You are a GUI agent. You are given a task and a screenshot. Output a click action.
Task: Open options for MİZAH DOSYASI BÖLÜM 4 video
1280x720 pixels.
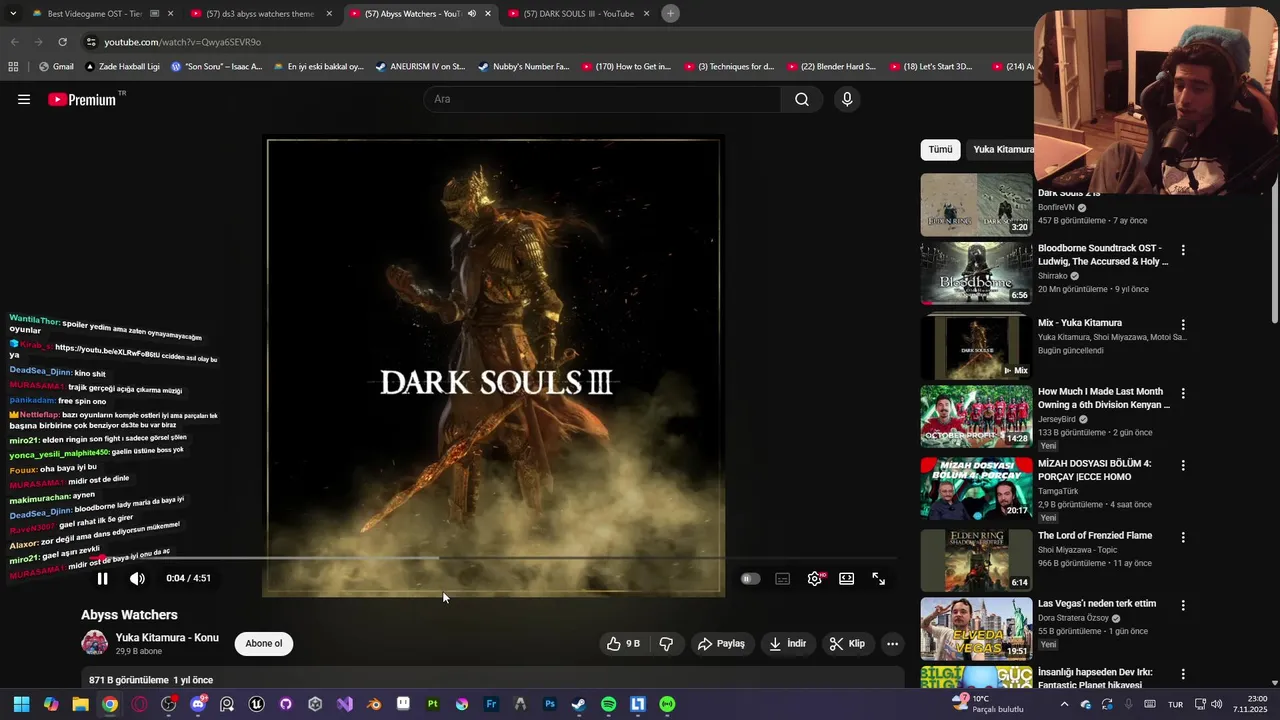click(1183, 465)
